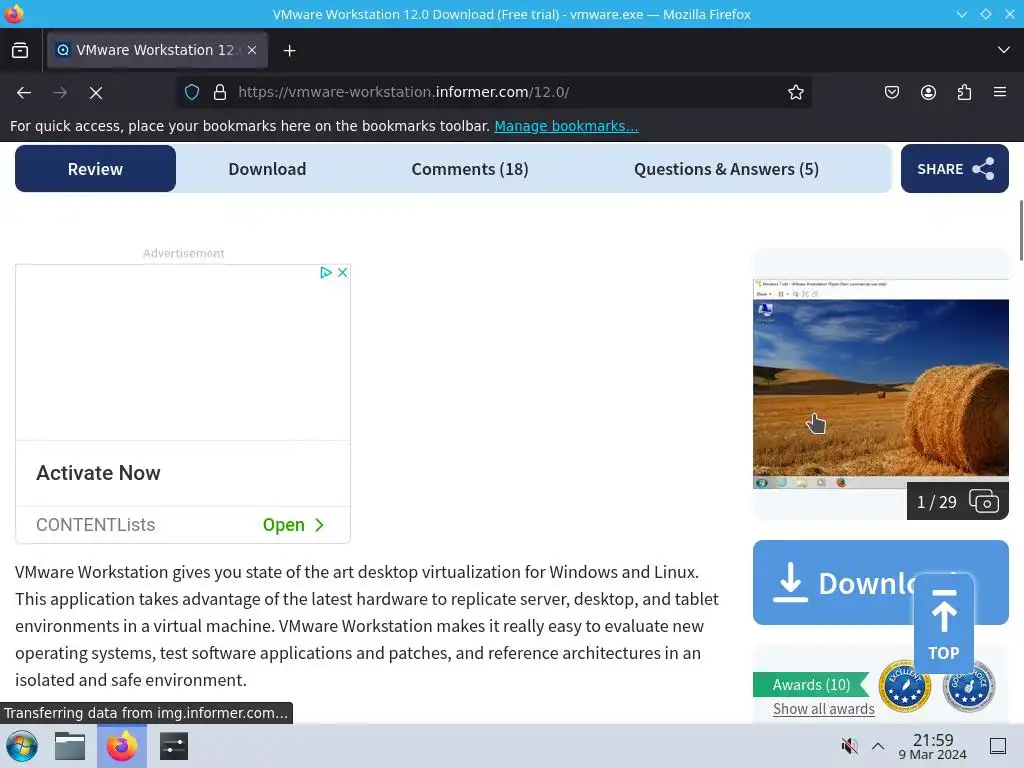Click the CONTENTLists advertiser name
This screenshot has height=768, width=1024.
click(x=95, y=525)
